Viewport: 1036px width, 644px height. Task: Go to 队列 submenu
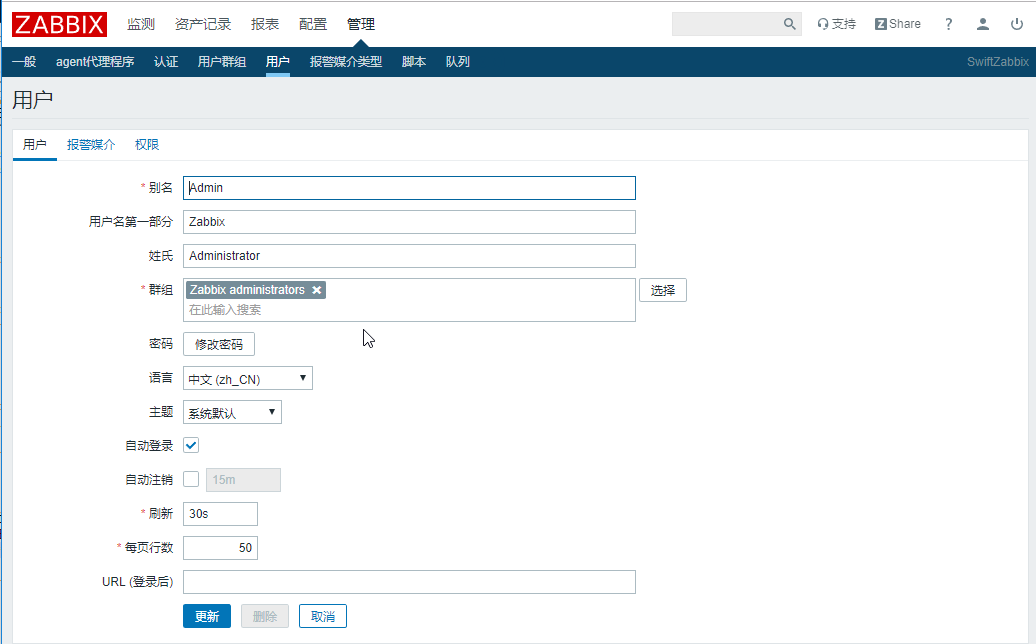pos(457,61)
